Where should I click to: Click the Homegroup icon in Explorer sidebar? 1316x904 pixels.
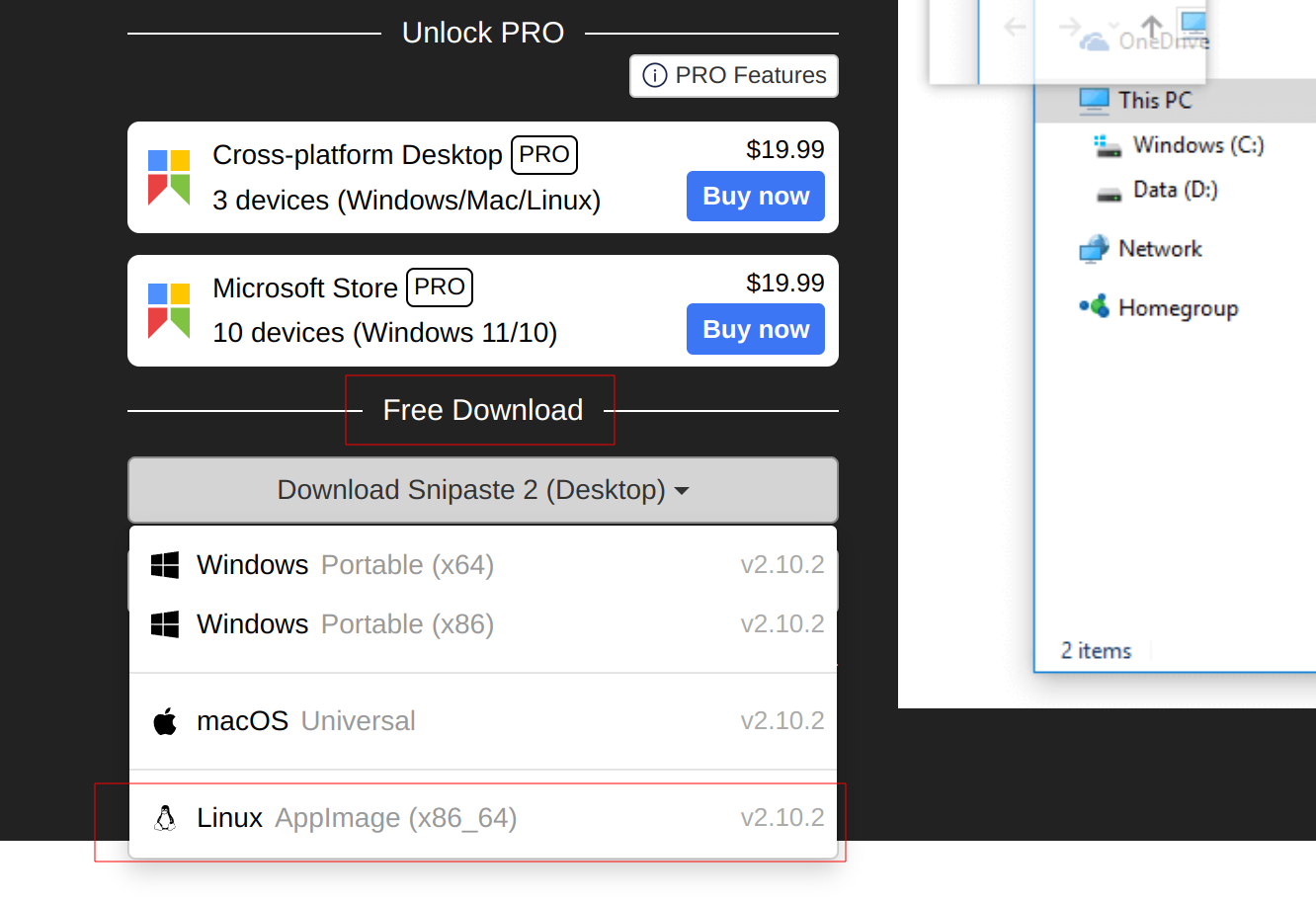tap(1094, 307)
